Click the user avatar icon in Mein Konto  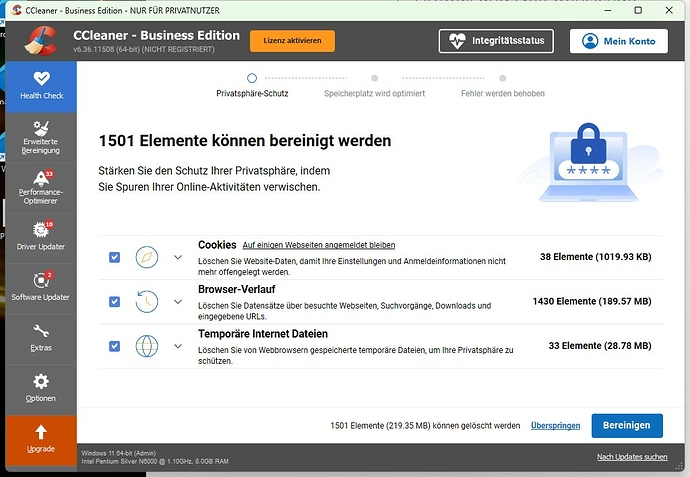590,41
